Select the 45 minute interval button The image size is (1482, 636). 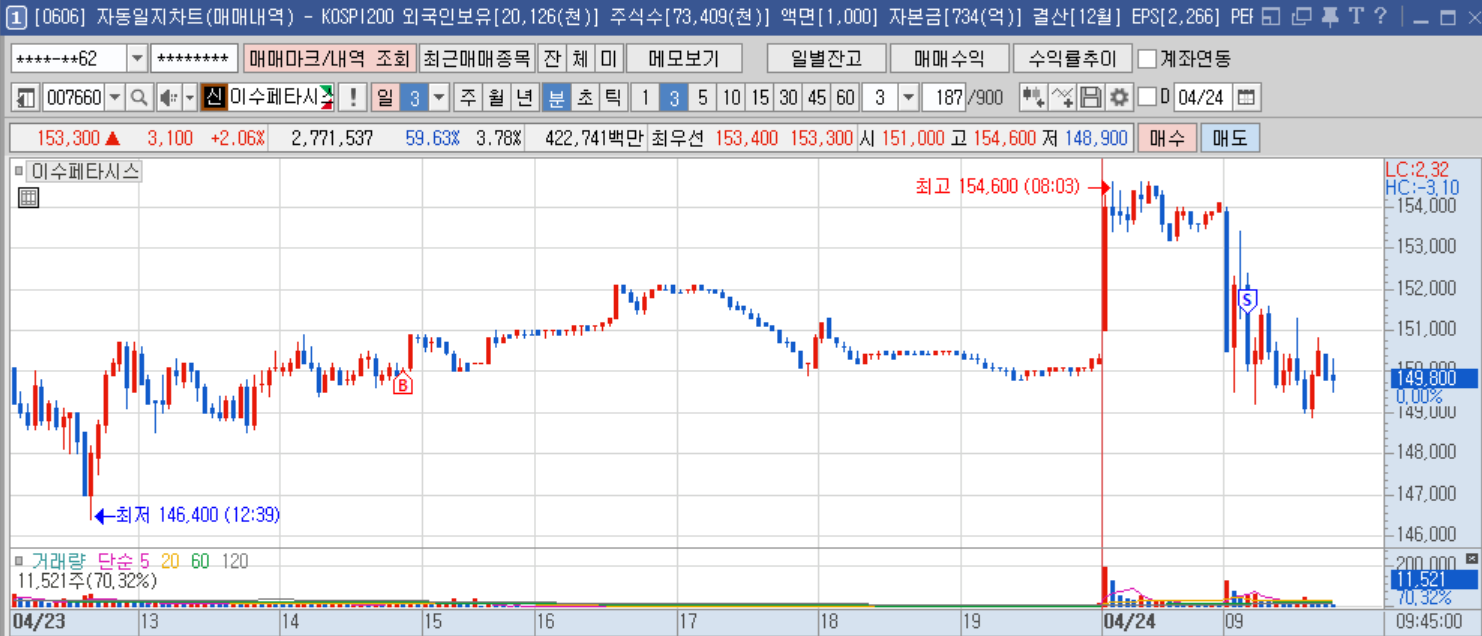pyautogui.click(x=818, y=98)
